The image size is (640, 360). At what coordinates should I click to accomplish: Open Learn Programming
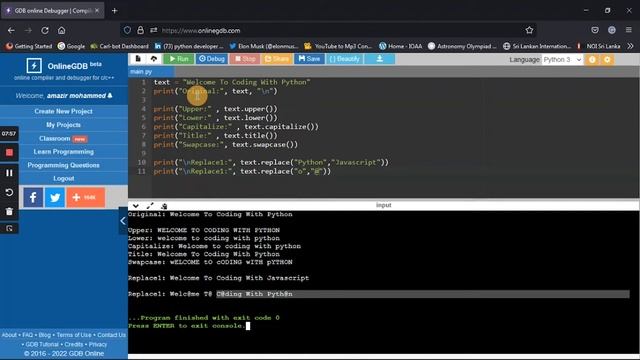pyautogui.click(x=63, y=151)
